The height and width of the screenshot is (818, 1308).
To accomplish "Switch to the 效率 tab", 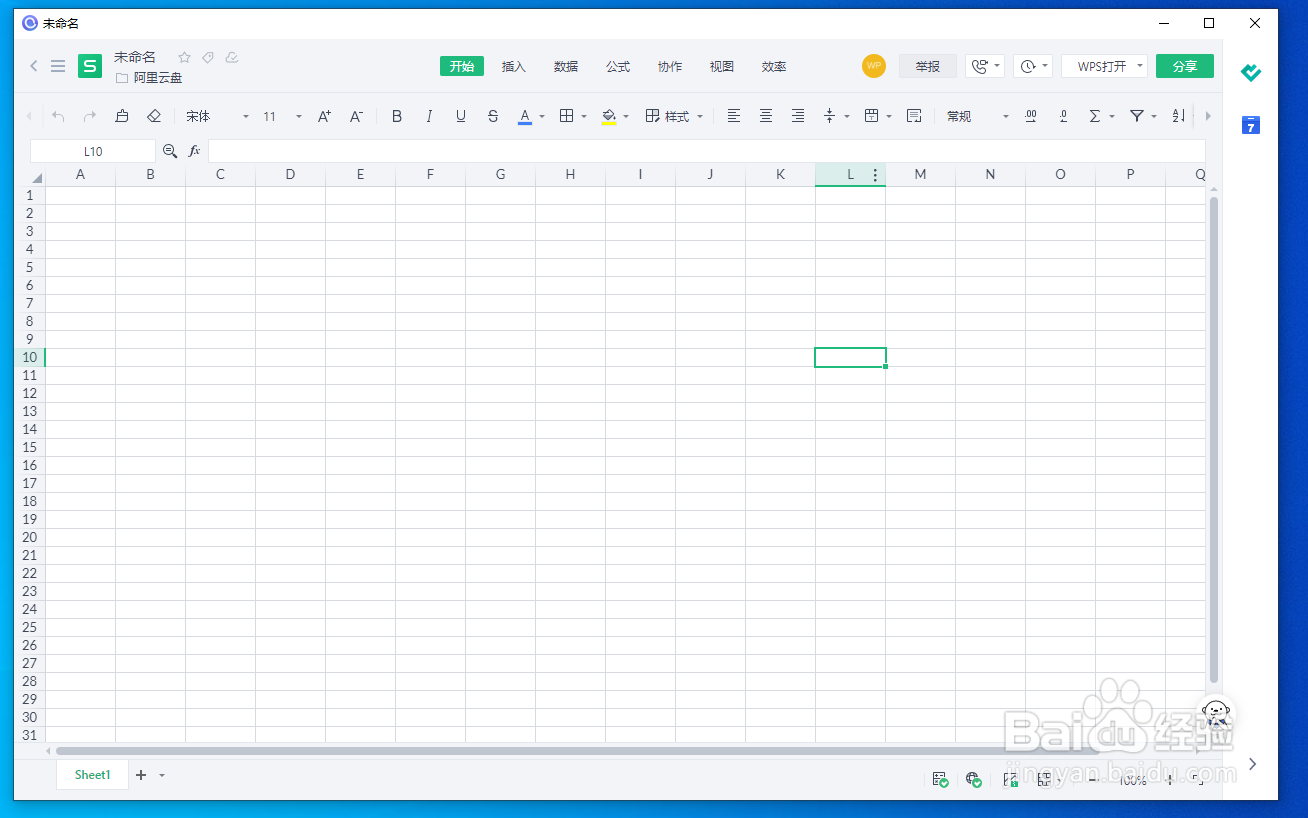I will point(774,66).
